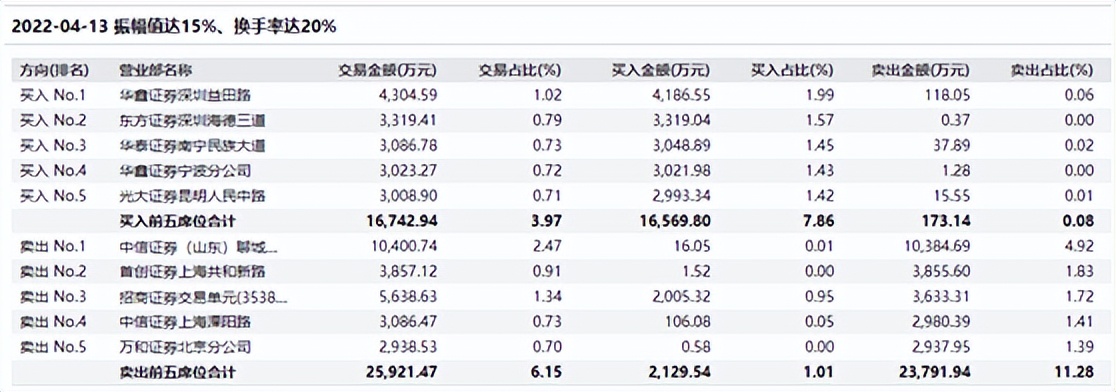Open the 光大证券昆明人民中路 brokerage link

point(192,196)
